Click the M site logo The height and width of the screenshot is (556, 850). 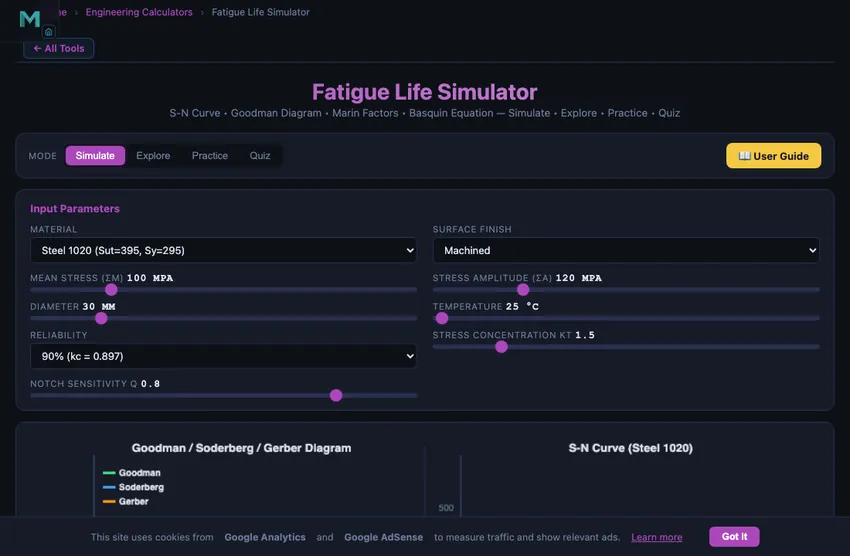(x=30, y=19)
